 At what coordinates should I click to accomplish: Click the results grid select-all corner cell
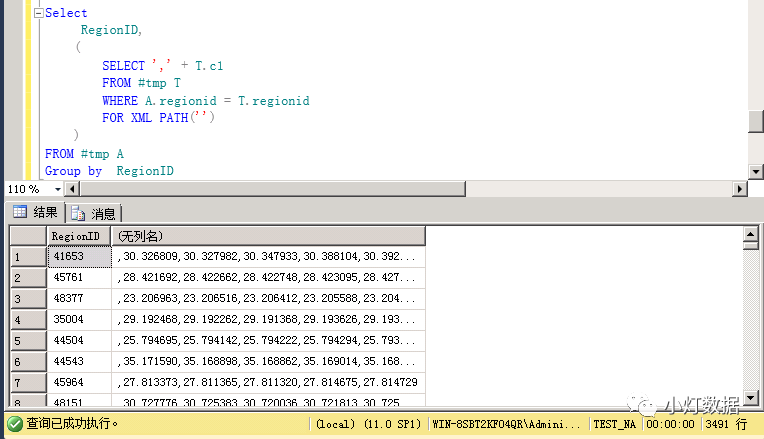28,236
